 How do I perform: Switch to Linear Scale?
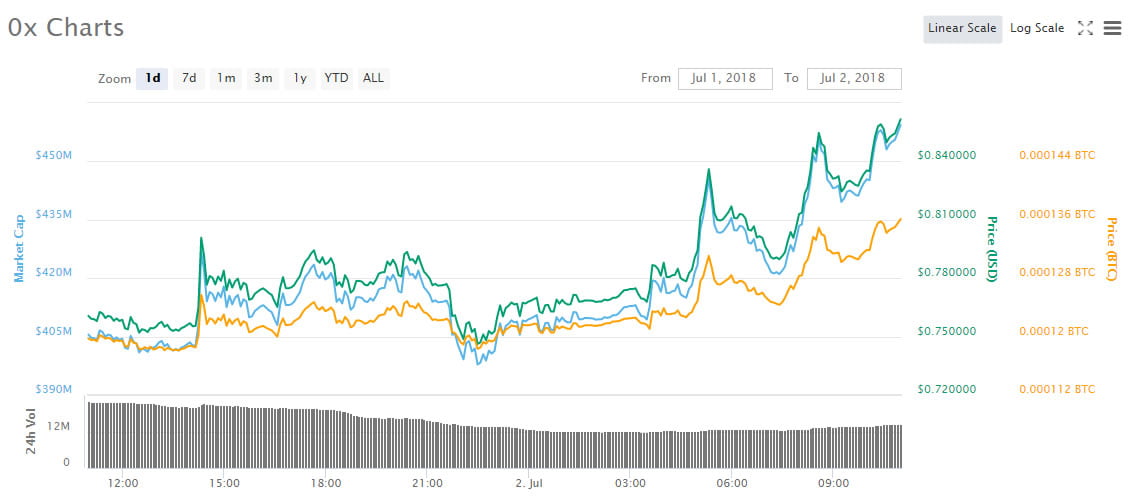click(x=961, y=29)
